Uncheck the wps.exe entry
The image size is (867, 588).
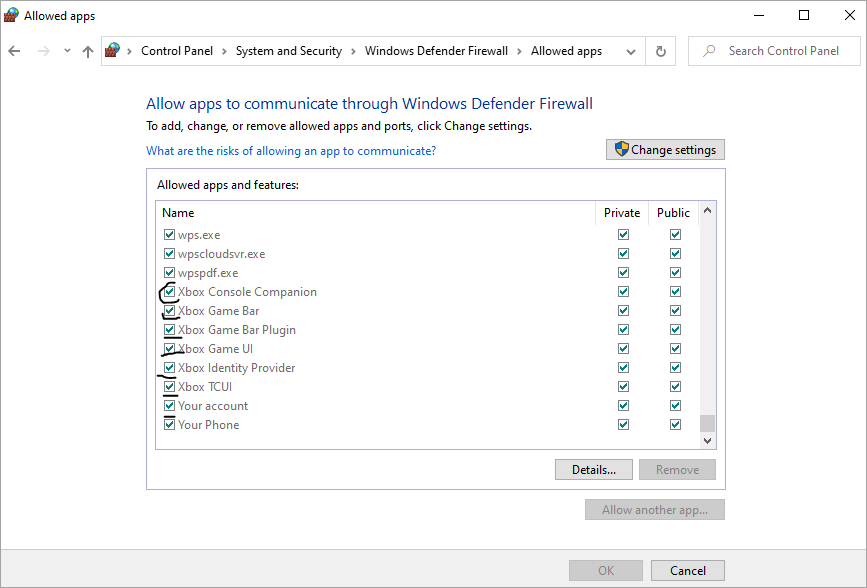[x=169, y=234]
